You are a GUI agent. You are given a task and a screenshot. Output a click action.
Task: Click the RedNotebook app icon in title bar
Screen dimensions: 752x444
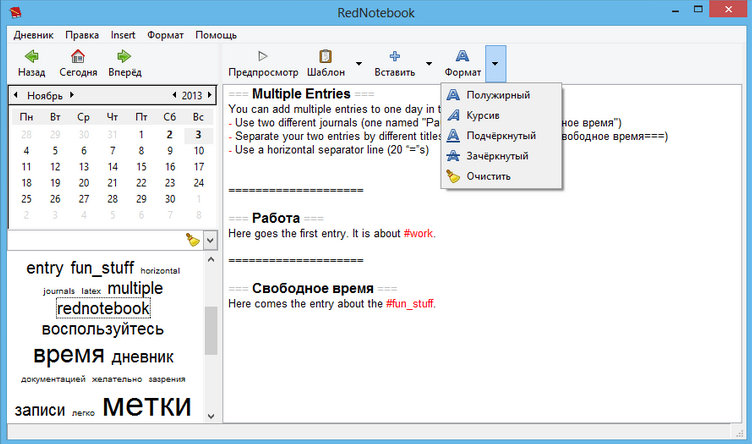[15, 12]
